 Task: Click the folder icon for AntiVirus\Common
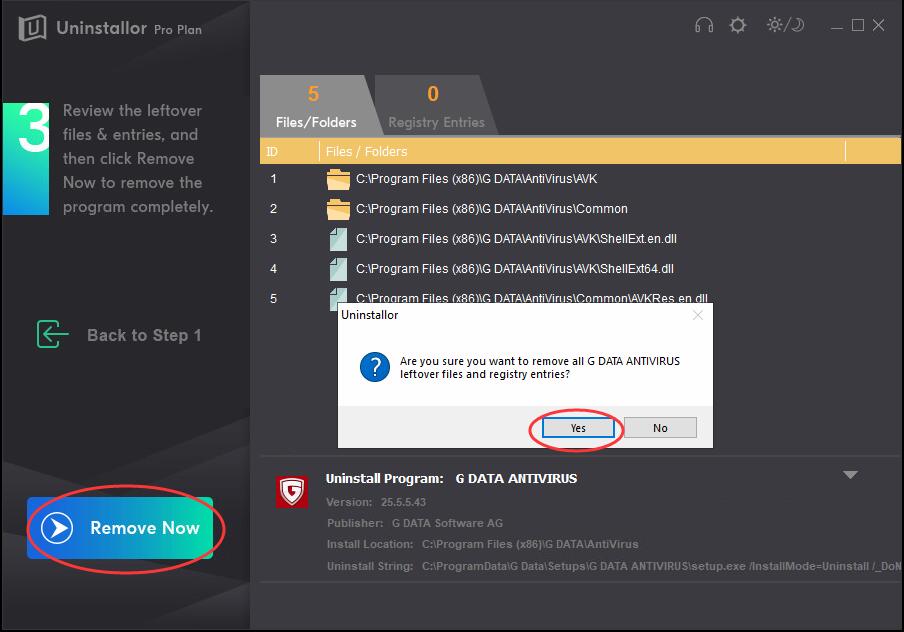338,209
